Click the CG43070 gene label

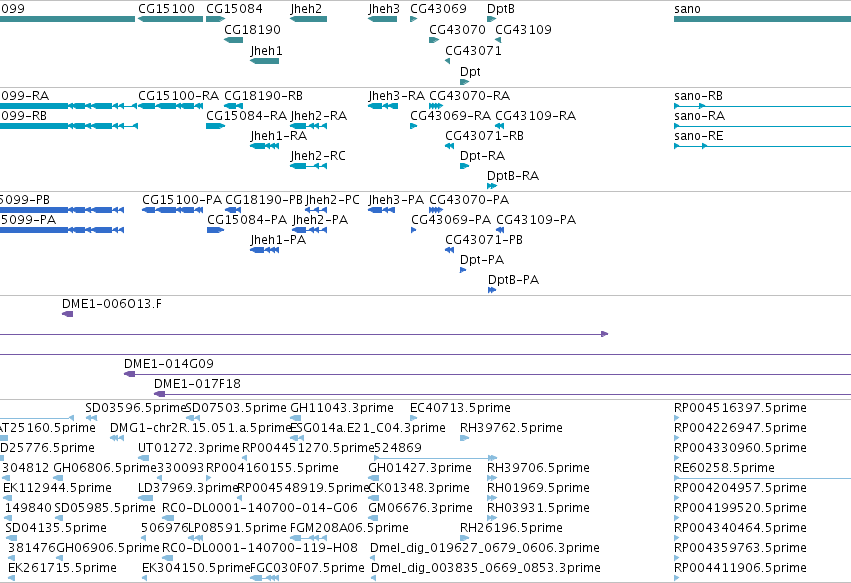point(457,29)
